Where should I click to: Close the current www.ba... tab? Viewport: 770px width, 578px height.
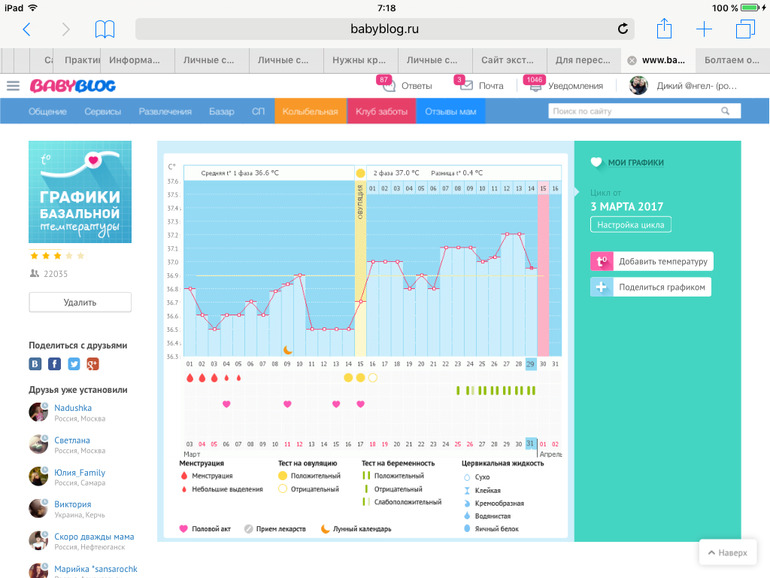(x=631, y=60)
